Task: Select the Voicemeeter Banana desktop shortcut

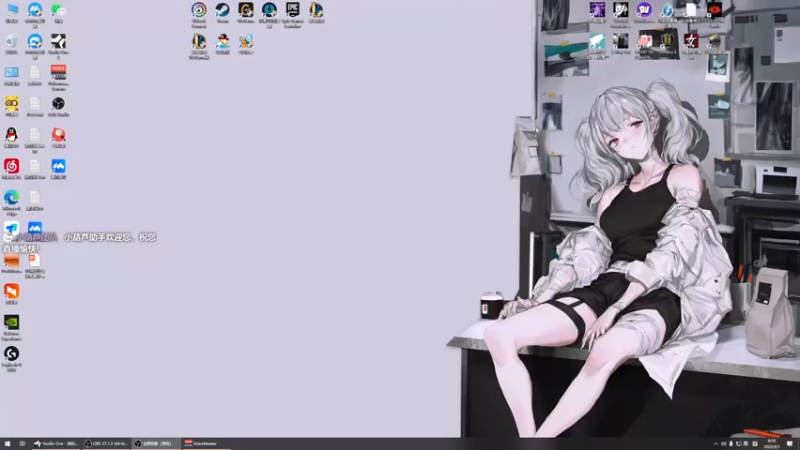Action: click(58, 78)
